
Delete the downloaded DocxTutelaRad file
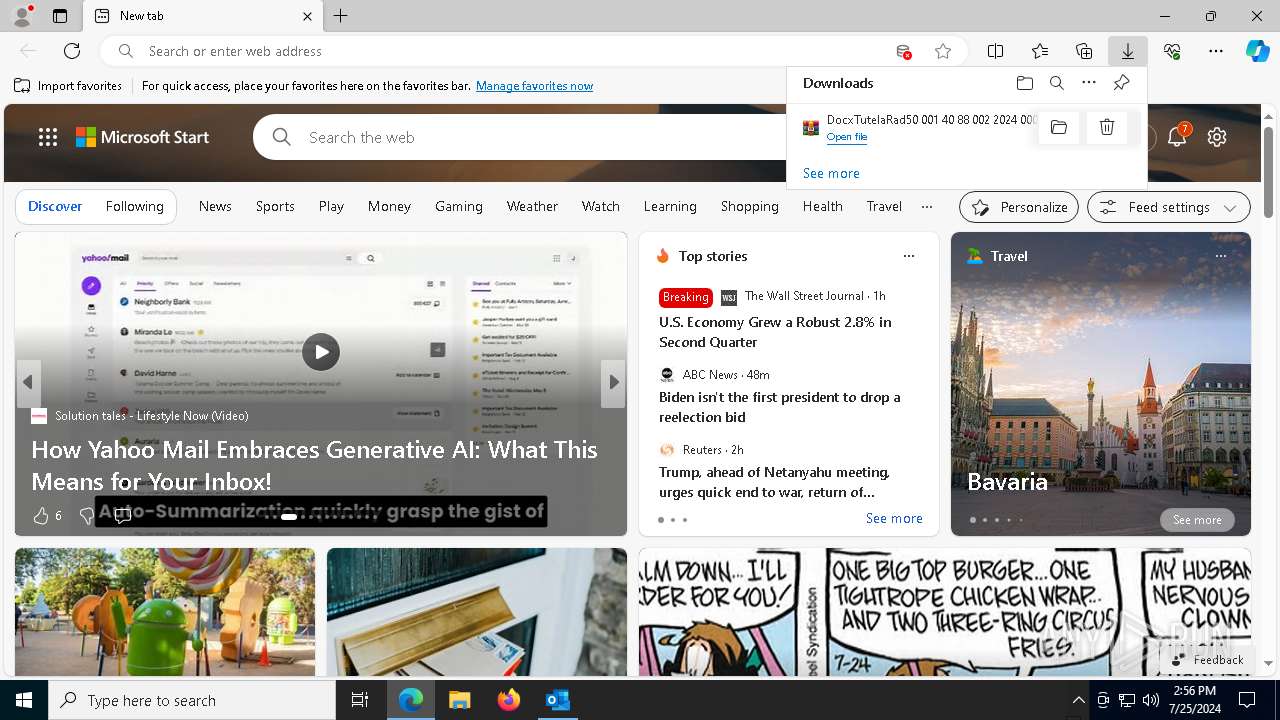1107,127
